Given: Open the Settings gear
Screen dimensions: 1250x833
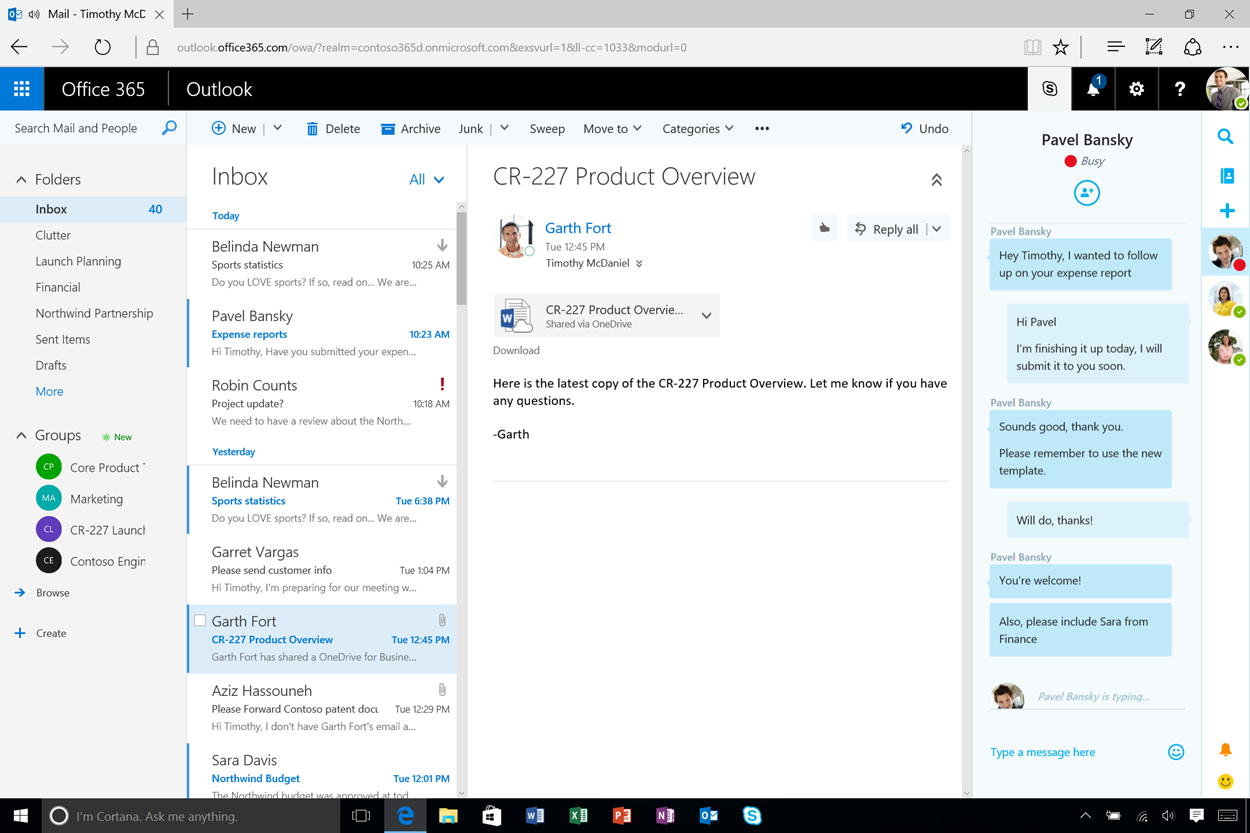Looking at the screenshot, I should click(x=1137, y=88).
